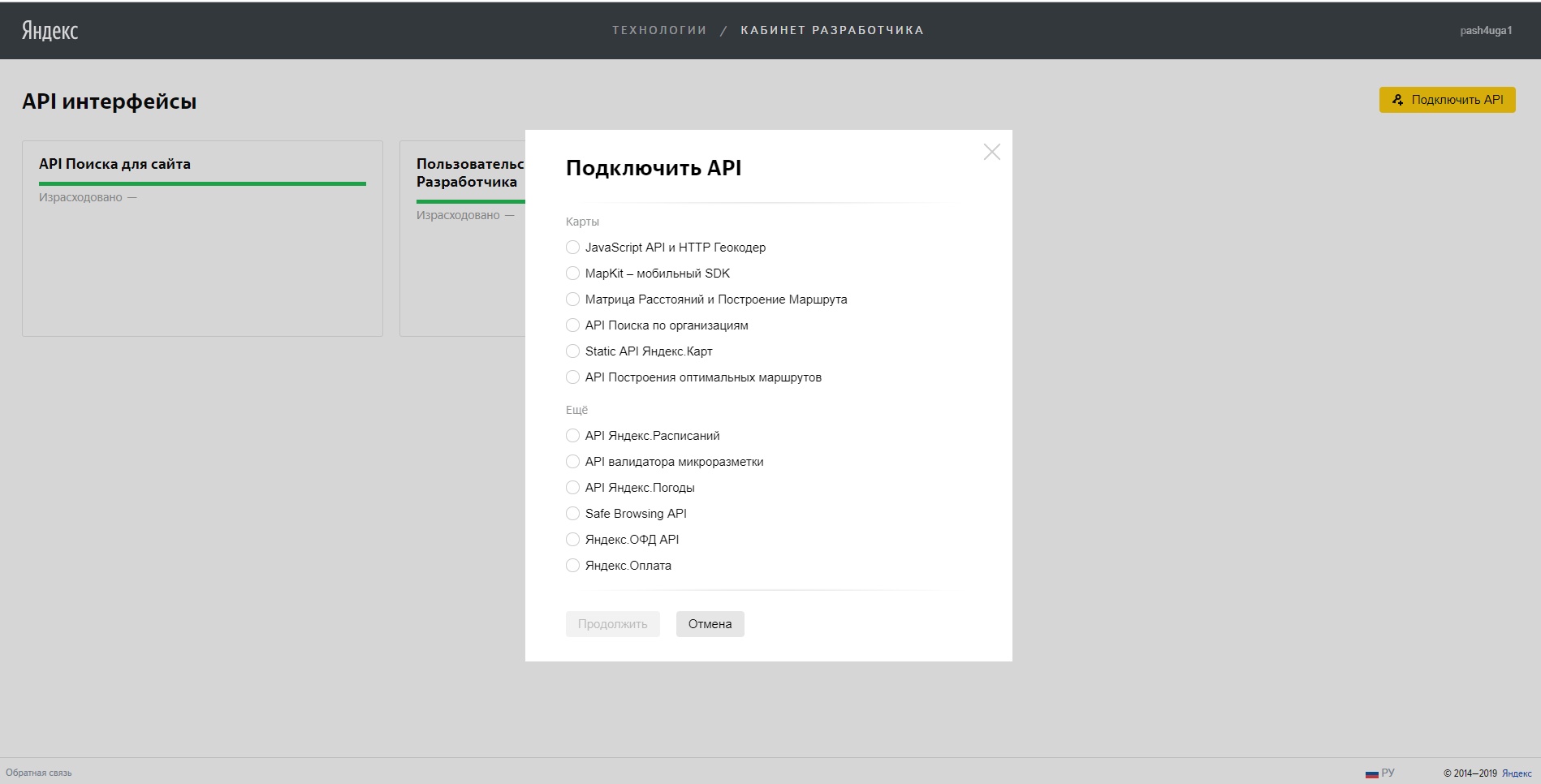
Task: Select Яндекс.ОФД API option
Action: pos(573,540)
